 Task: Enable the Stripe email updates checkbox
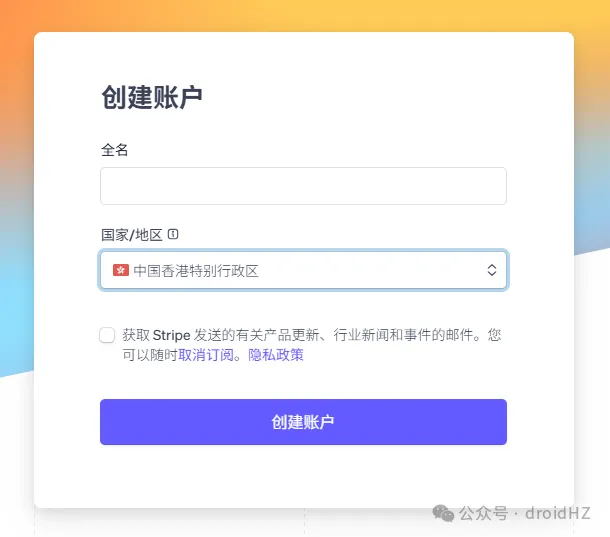[108, 335]
